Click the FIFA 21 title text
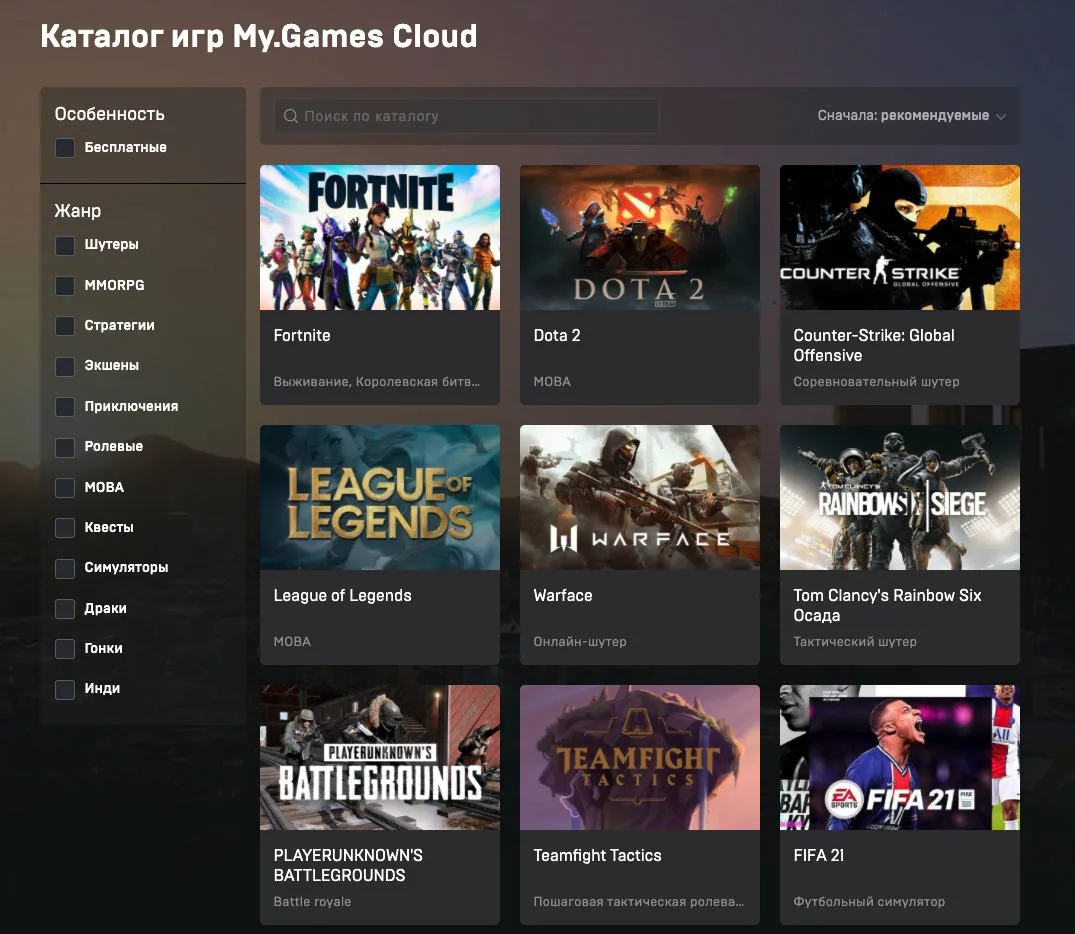Viewport: 1075px width, 934px height. [819, 855]
